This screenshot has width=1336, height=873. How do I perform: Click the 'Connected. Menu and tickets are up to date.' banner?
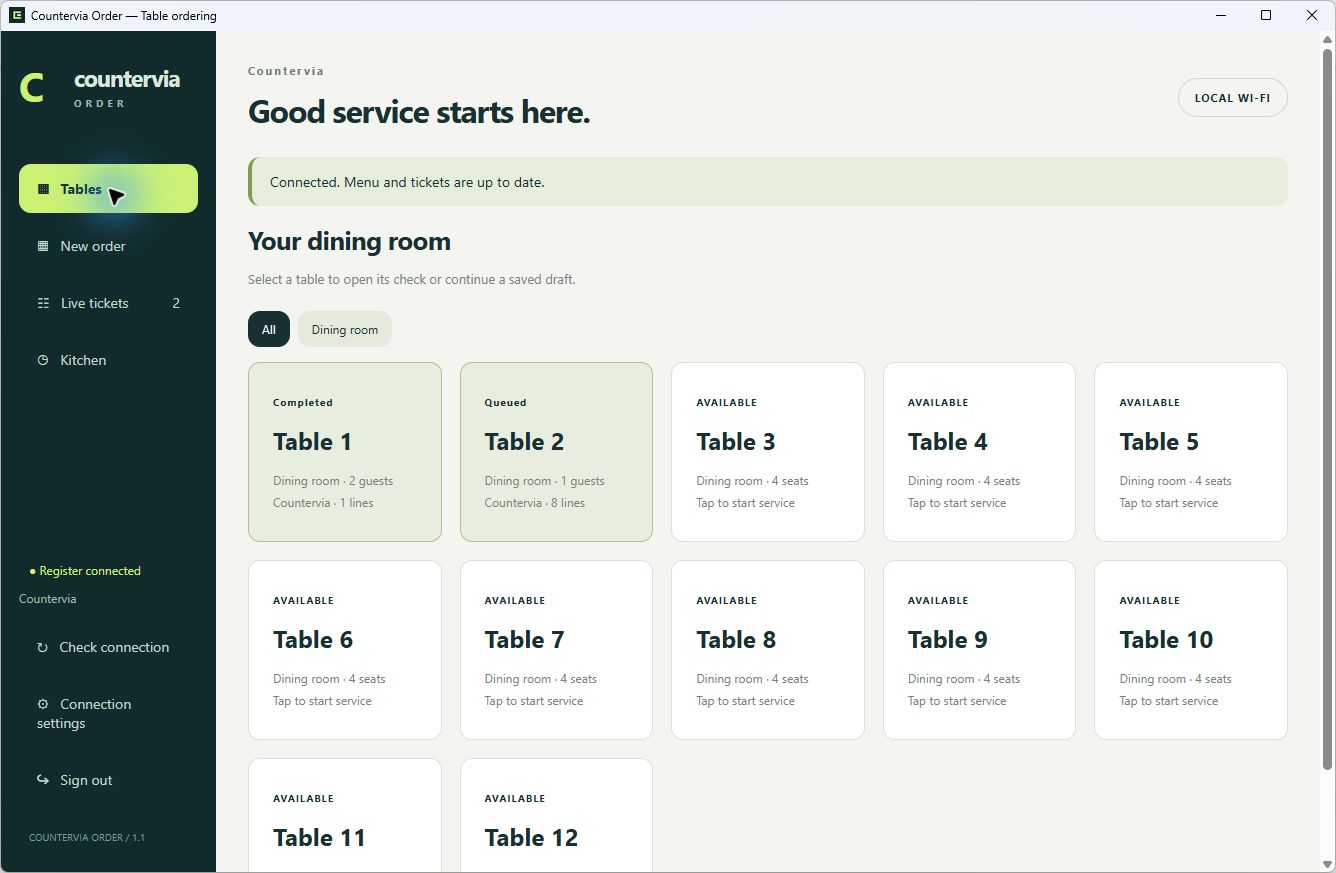pos(768,182)
